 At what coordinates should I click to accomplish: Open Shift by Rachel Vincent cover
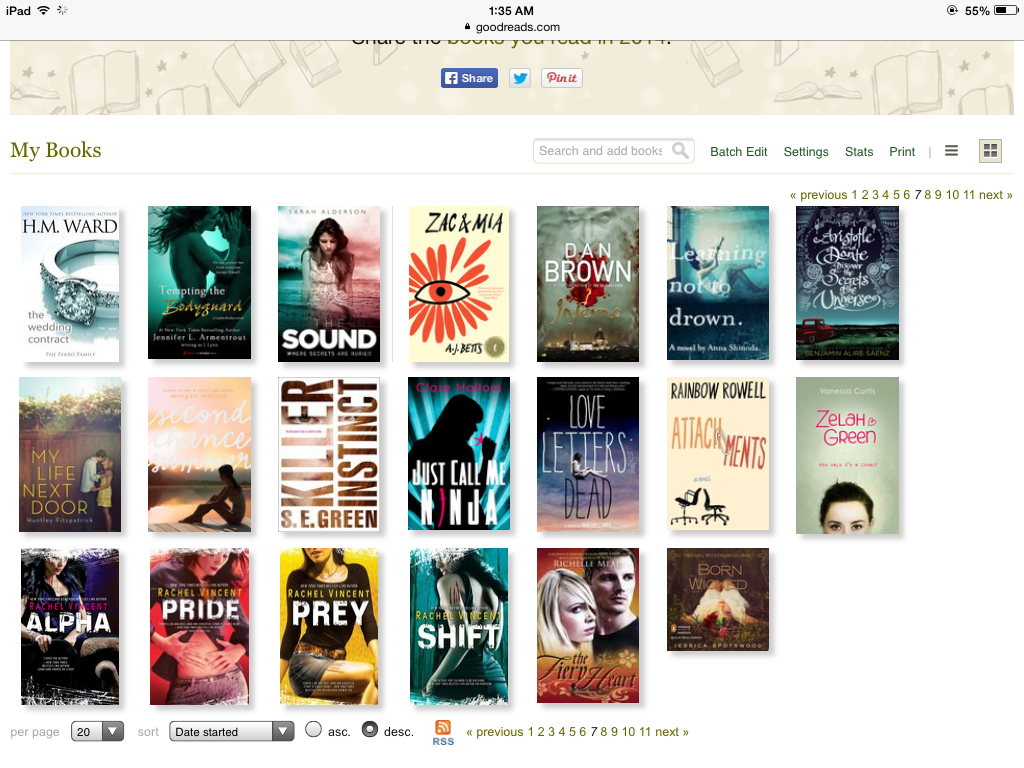point(458,627)
